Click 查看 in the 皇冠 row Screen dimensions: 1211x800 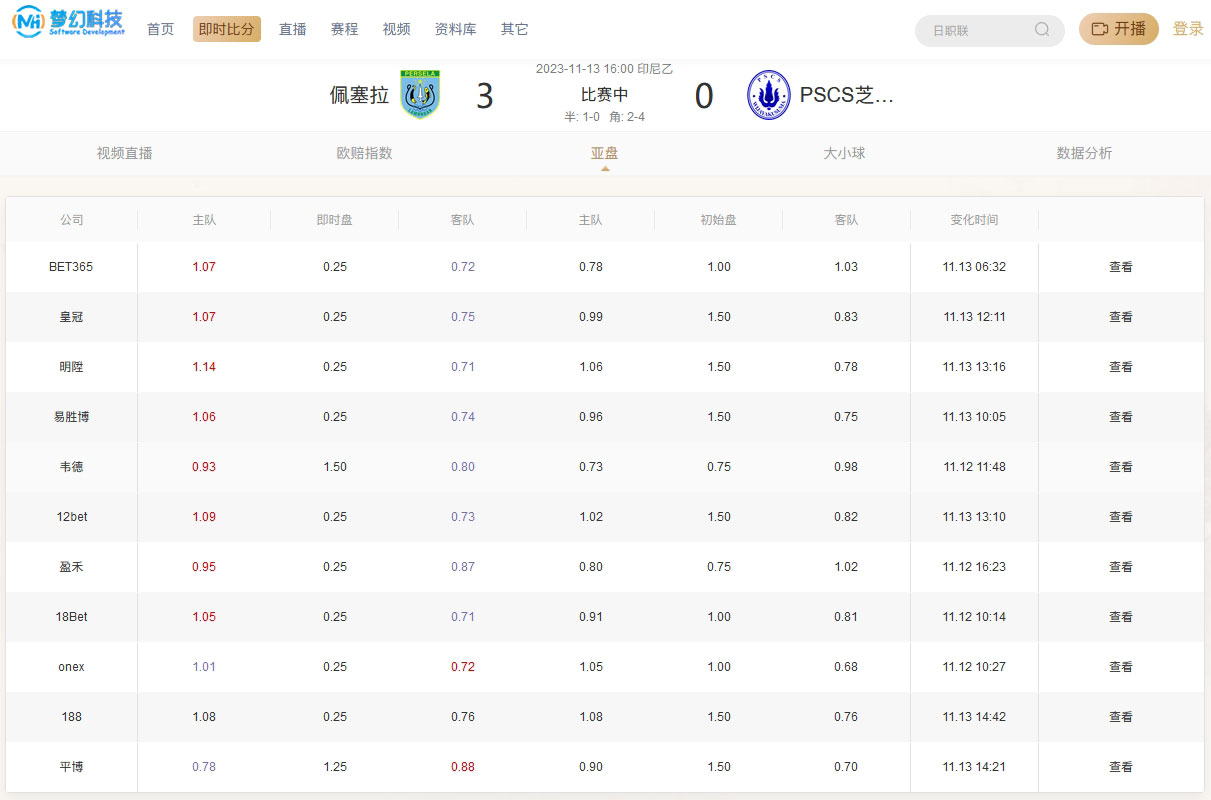1121,317
